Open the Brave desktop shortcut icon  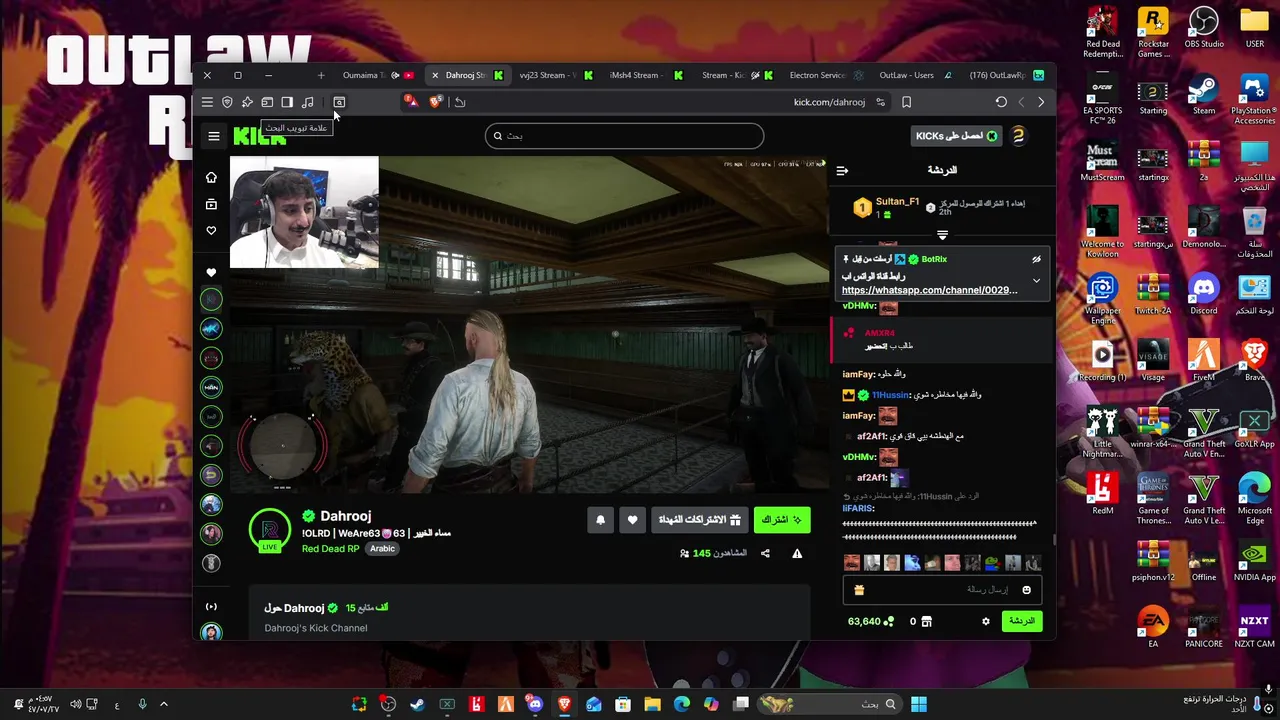(1254, 362)
